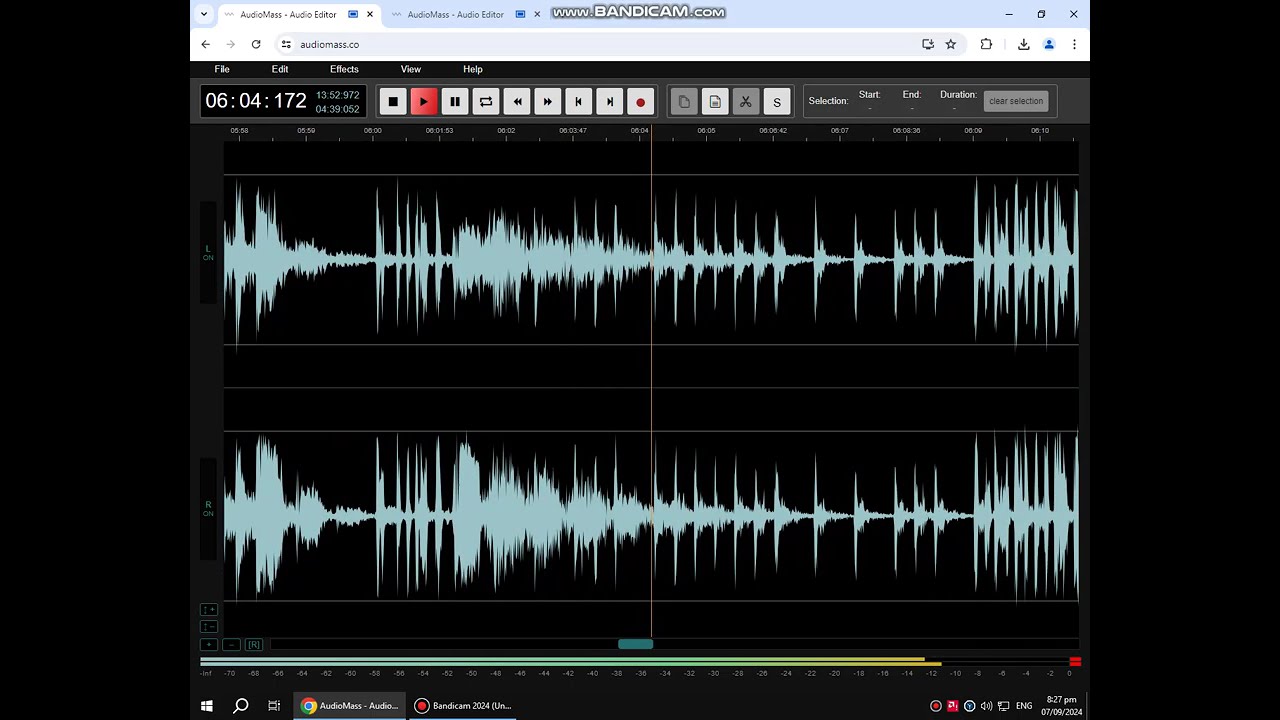The width and height of the screenshot is (1280, 720).
Task: Open Chrome three-dot menu
Action: (1074, 44)
